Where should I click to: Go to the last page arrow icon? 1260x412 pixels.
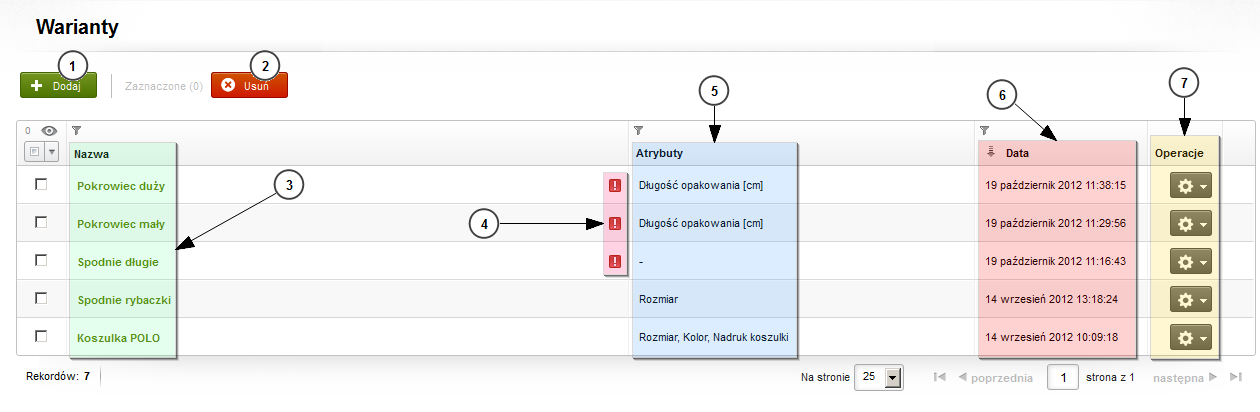1236,377
